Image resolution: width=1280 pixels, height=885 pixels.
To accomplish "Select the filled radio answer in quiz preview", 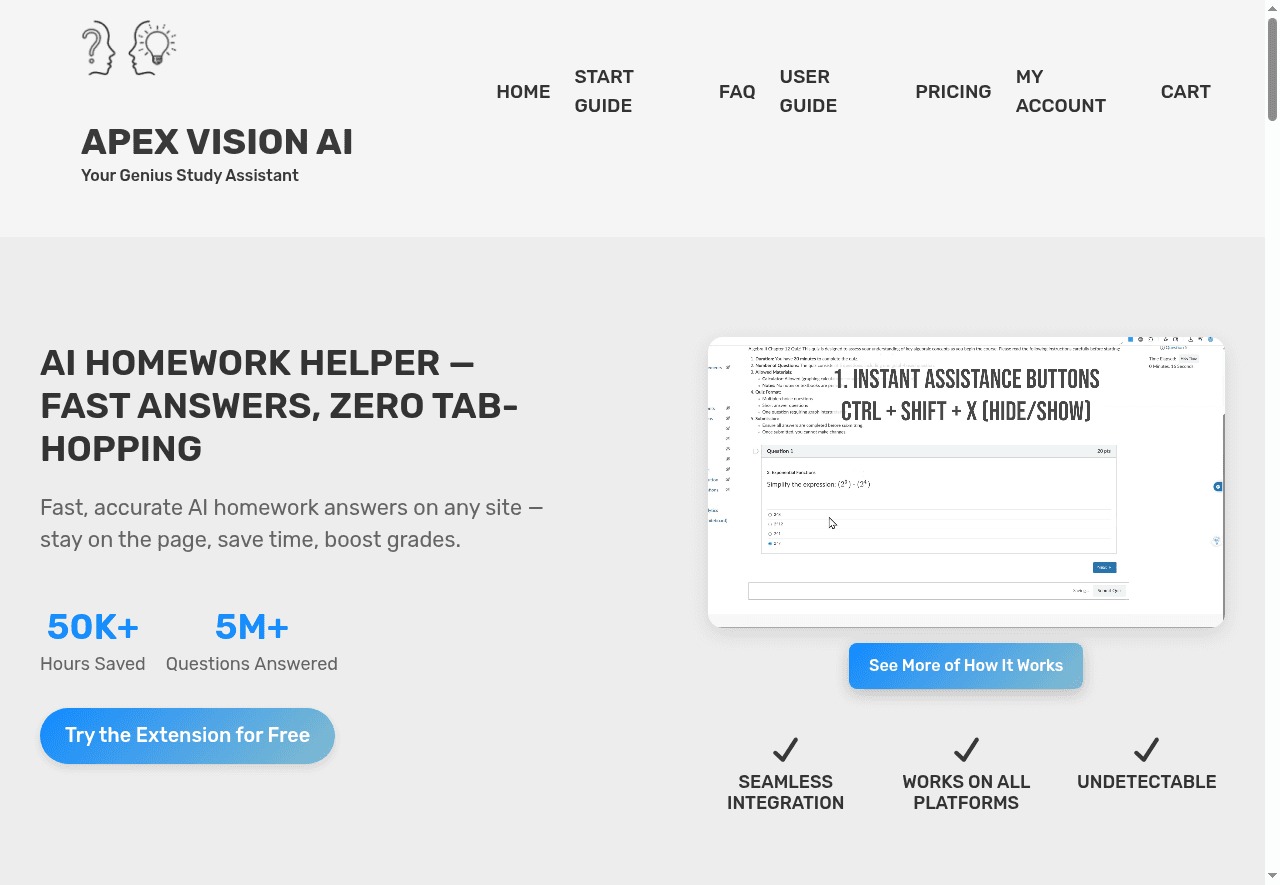I will (770, 543).
